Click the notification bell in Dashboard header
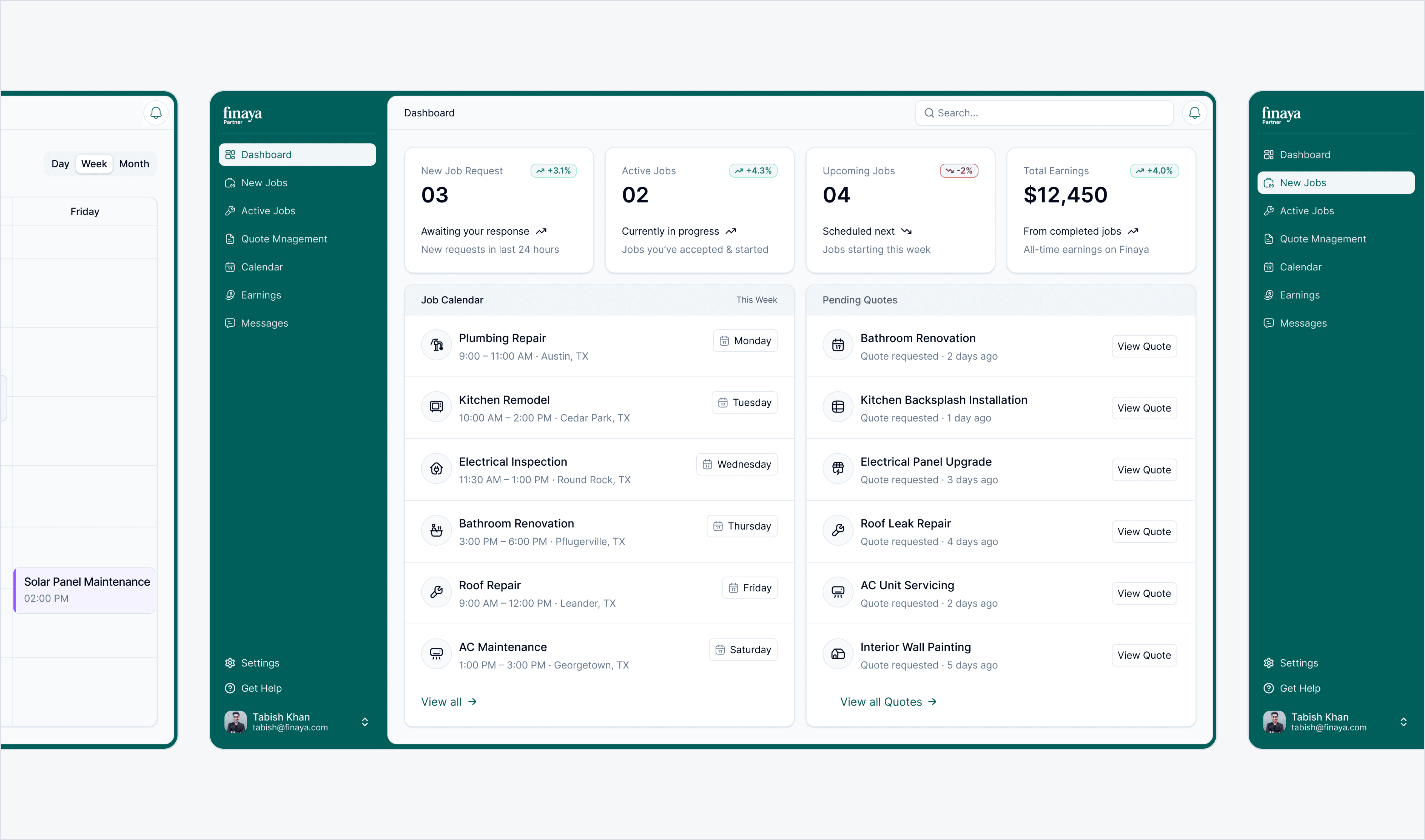Screen dimensions: 1425x840 click(1194, 112)
